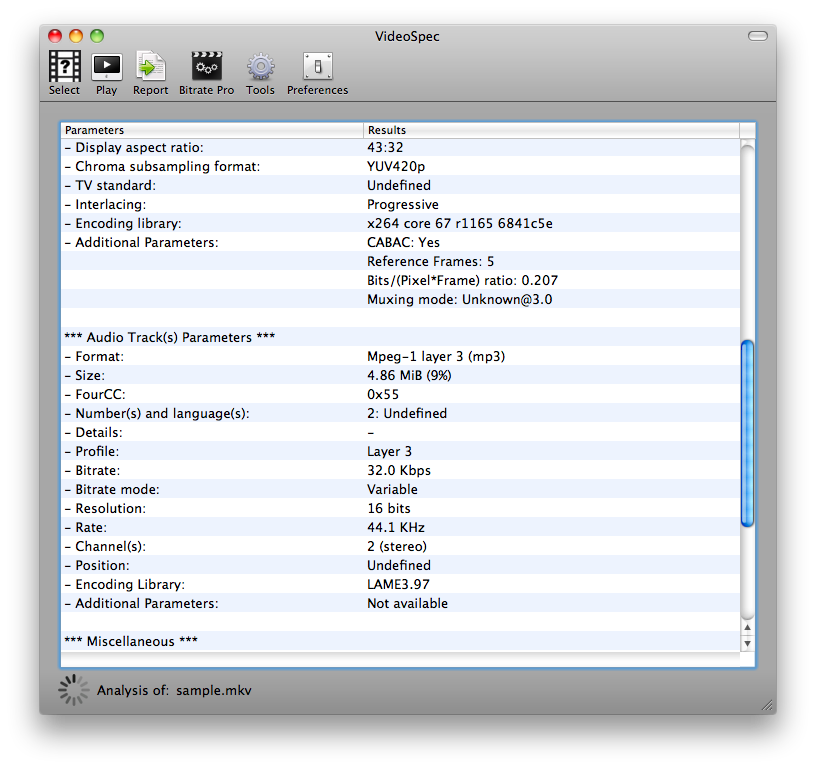816x769 pixels.
Task: Click the 44.1 KHz value
Action: 396,527
